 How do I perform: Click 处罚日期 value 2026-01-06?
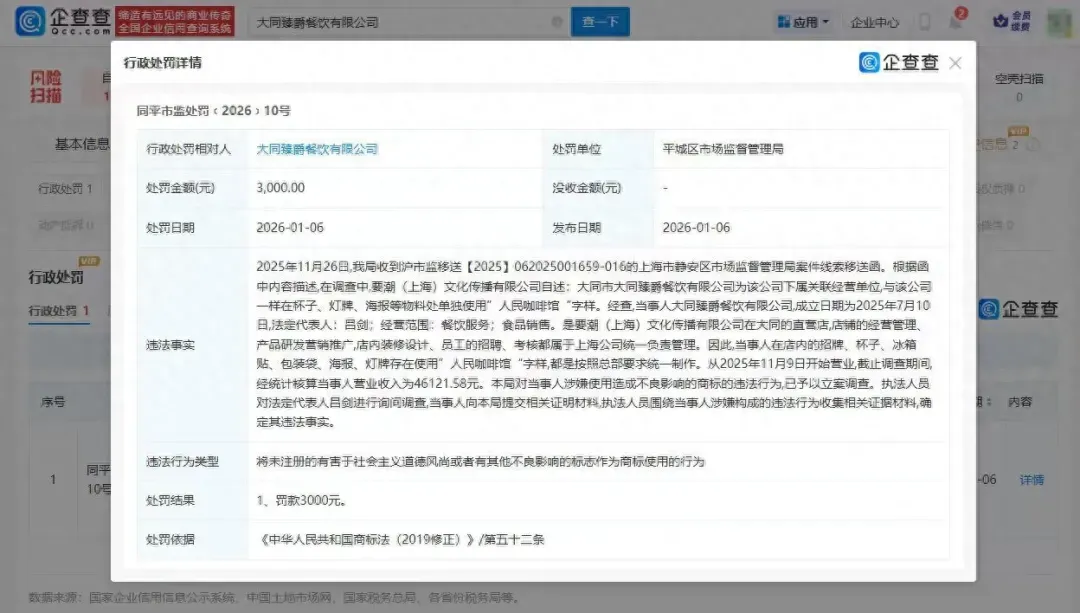coord(290,227)
